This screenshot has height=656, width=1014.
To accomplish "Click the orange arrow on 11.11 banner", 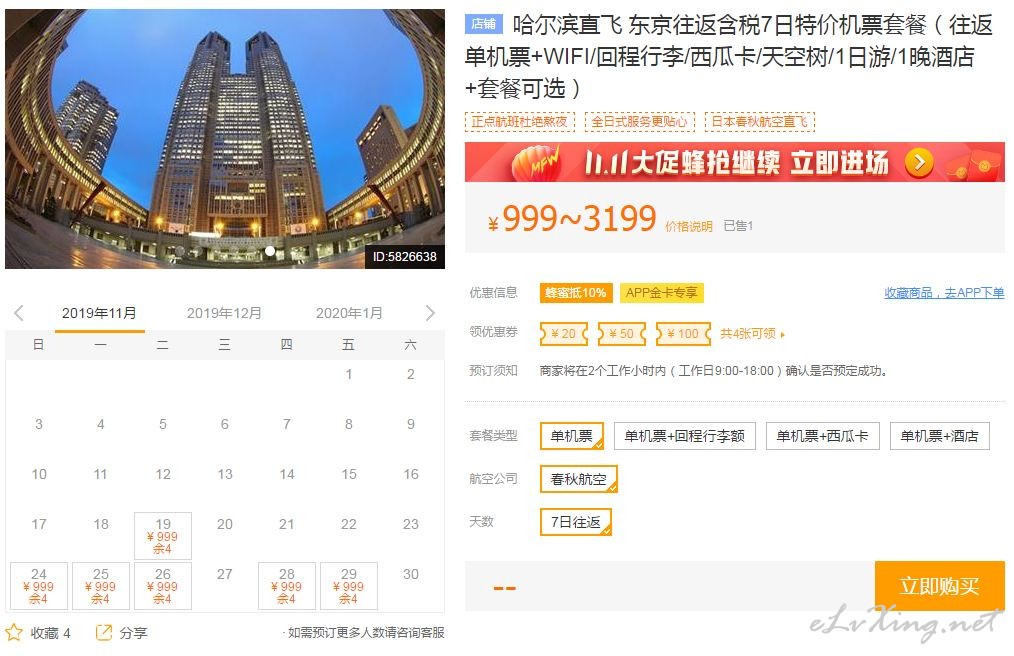I will [919, 163].
